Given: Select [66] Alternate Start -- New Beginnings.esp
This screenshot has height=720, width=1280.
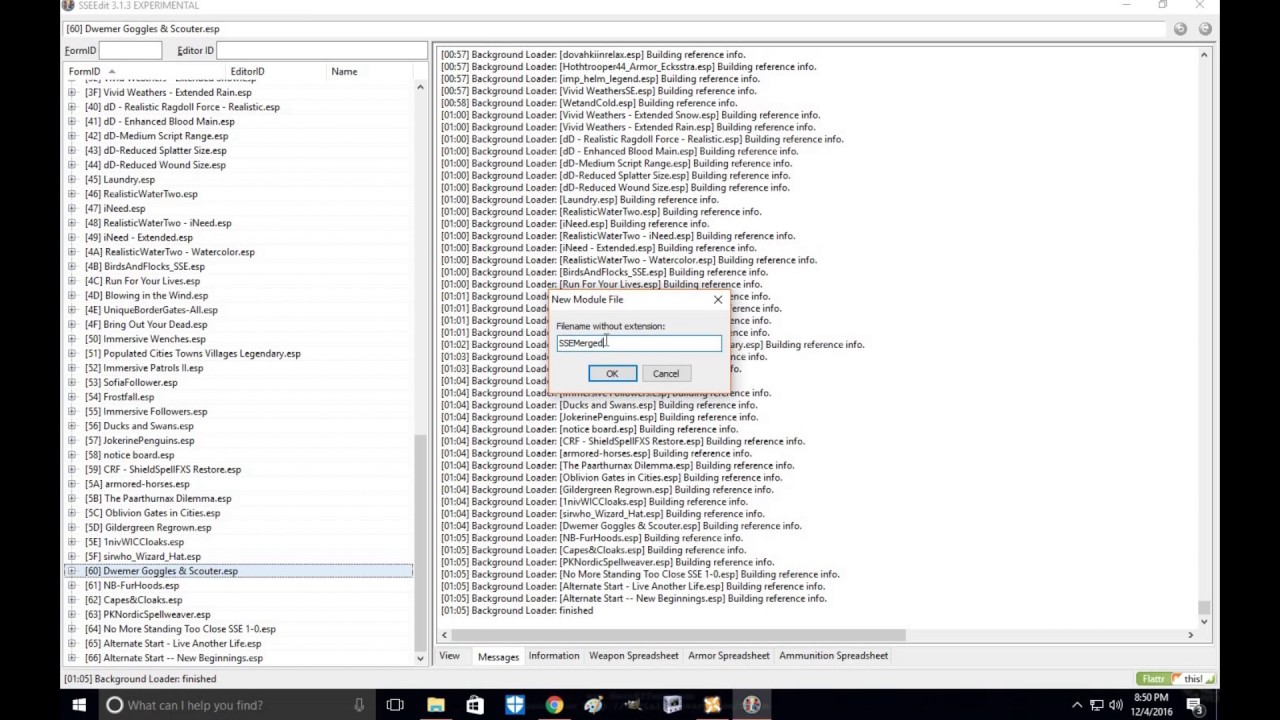Looking at the screenshot, I should (x=173, y=658).
